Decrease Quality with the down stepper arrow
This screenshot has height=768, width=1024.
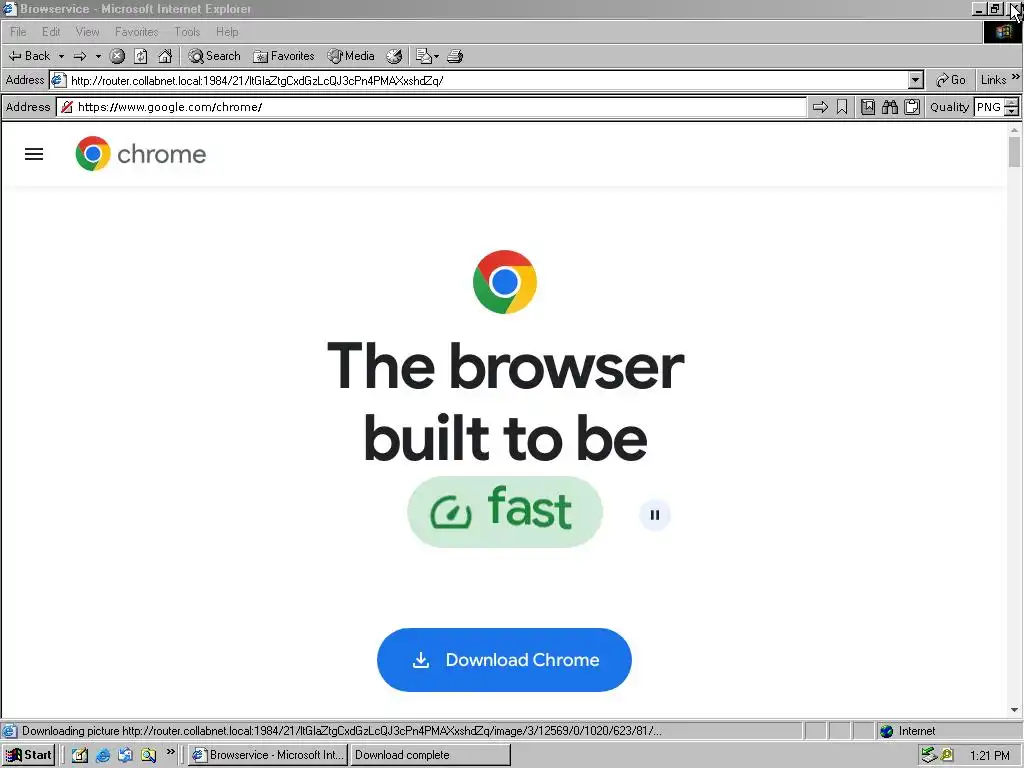pyautogui.click(x=1012, y=112)
